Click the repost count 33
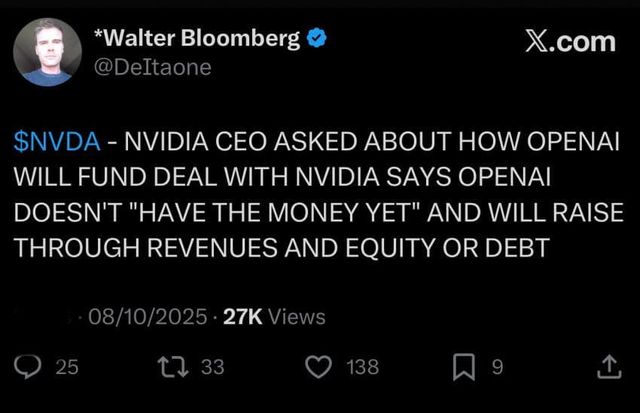Screen dimensions: 640x413 (x=213, y=368)
